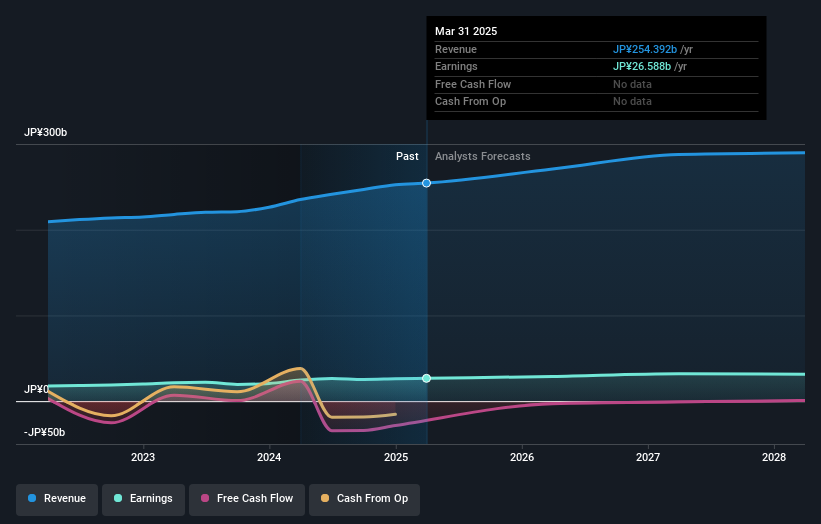Image resolution: width=821 pixels, height=524 pixels.
Task: Click the 2024 axis label
Action: (x=269, y=458)
